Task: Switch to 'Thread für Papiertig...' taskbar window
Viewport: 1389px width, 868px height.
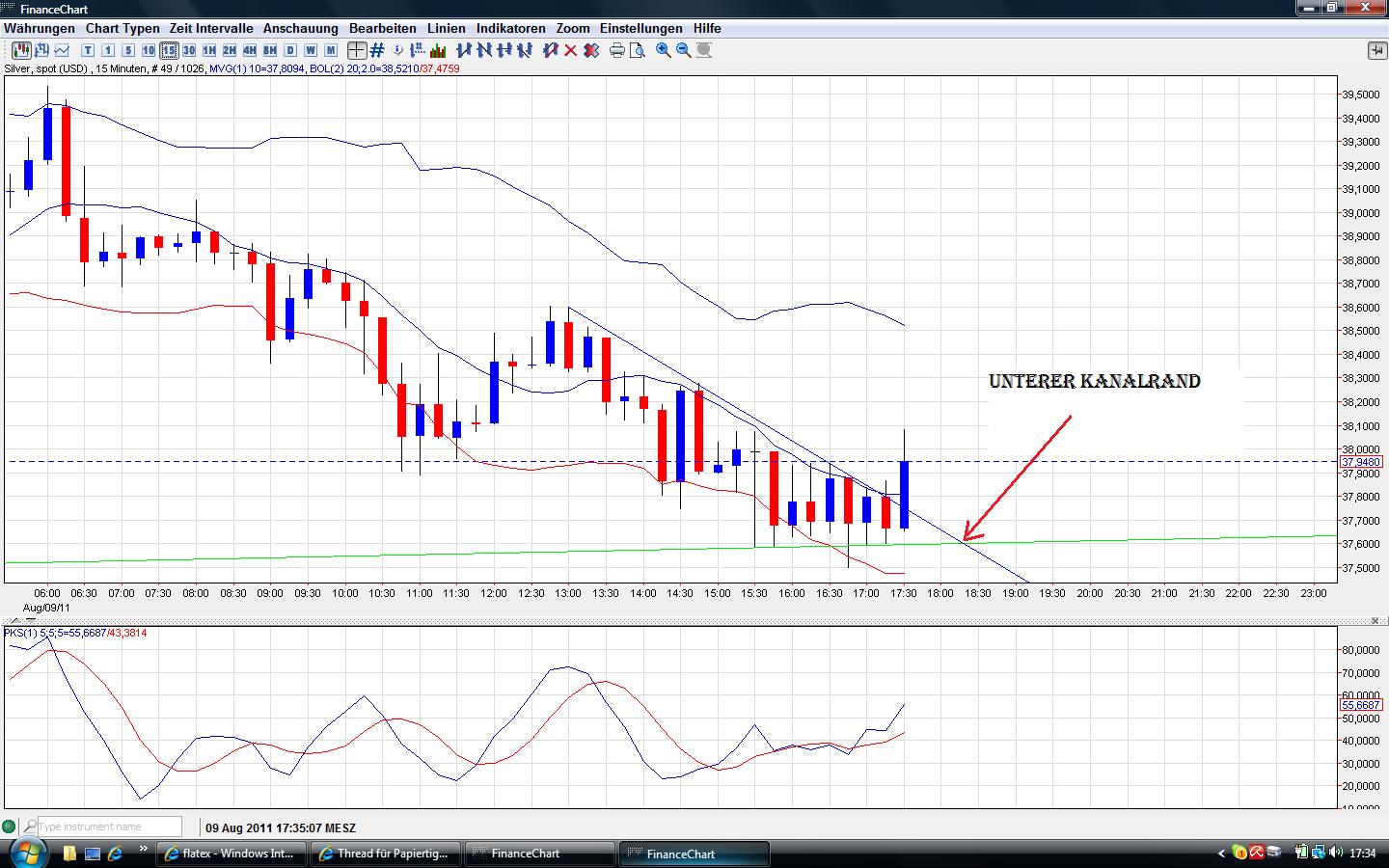Action: coord(385,854)
